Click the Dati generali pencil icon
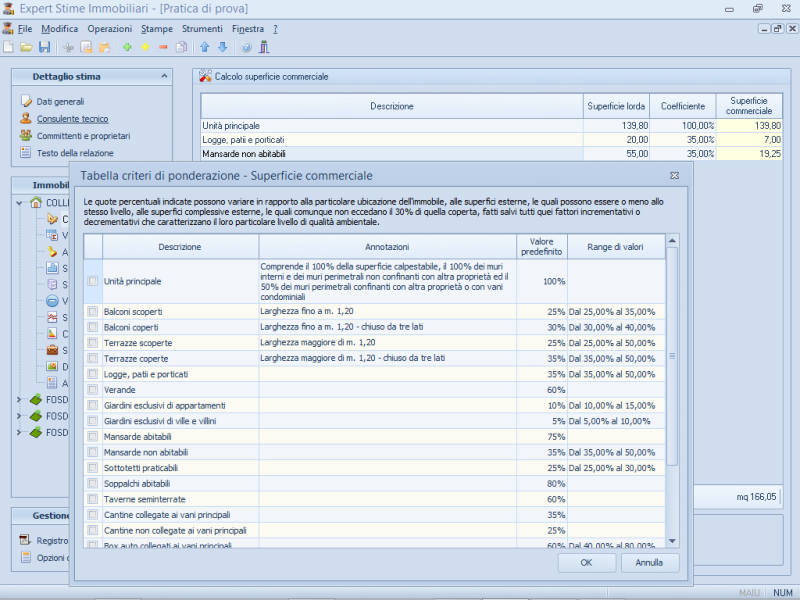Screen dimensions: 800x600 point(26,101)
